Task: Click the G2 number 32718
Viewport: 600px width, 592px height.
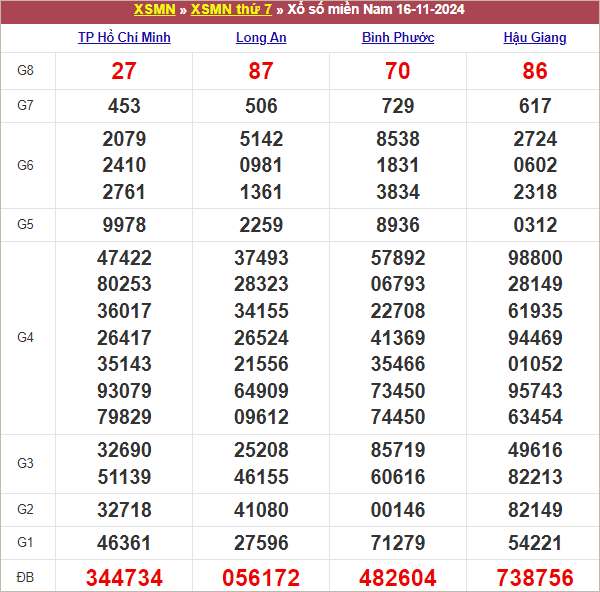Action: [124, 510]
